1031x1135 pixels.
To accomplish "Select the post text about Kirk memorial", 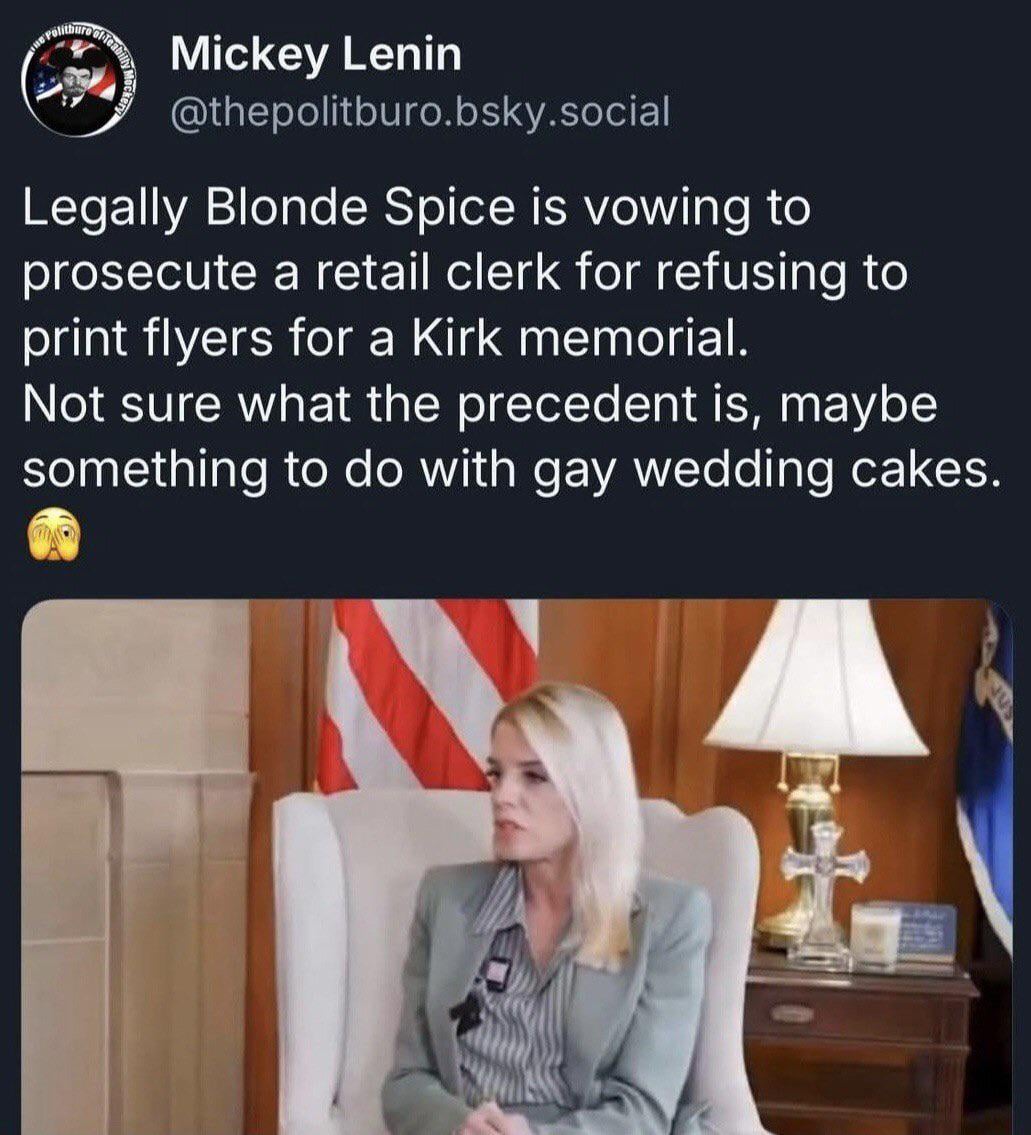I will click(507, 340).
